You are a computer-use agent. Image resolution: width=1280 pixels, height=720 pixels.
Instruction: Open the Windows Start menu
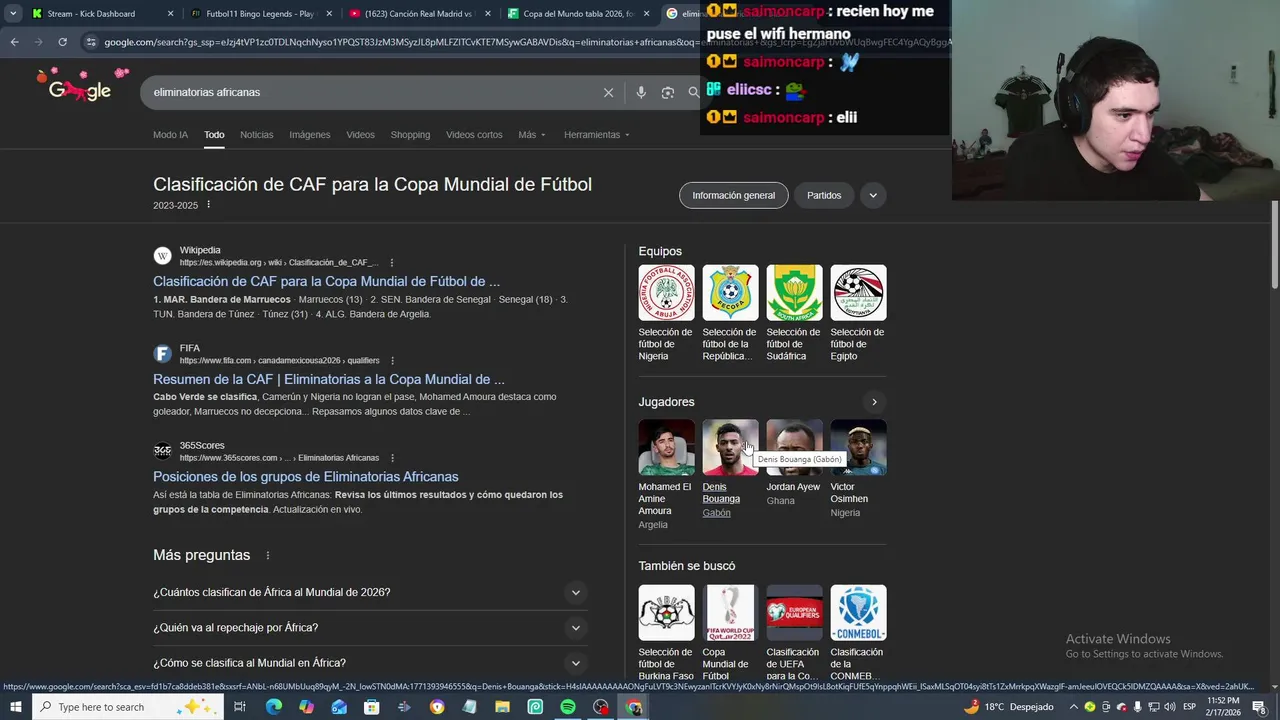[15, 707]
